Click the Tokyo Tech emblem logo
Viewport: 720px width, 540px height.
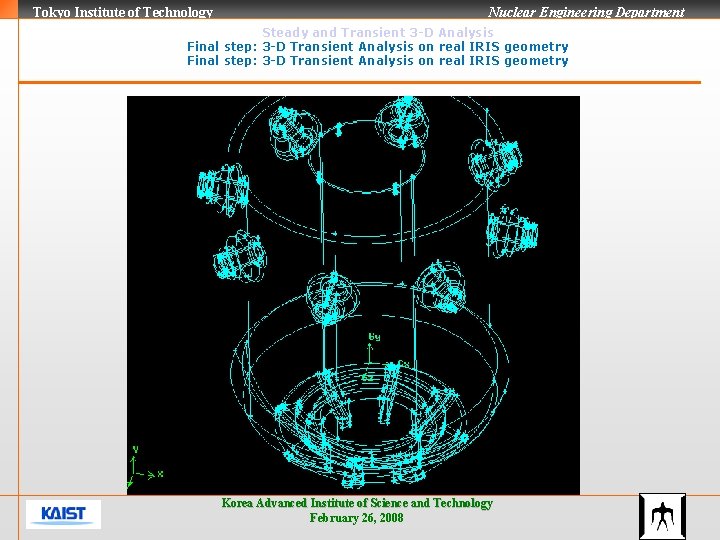(662, 516)
